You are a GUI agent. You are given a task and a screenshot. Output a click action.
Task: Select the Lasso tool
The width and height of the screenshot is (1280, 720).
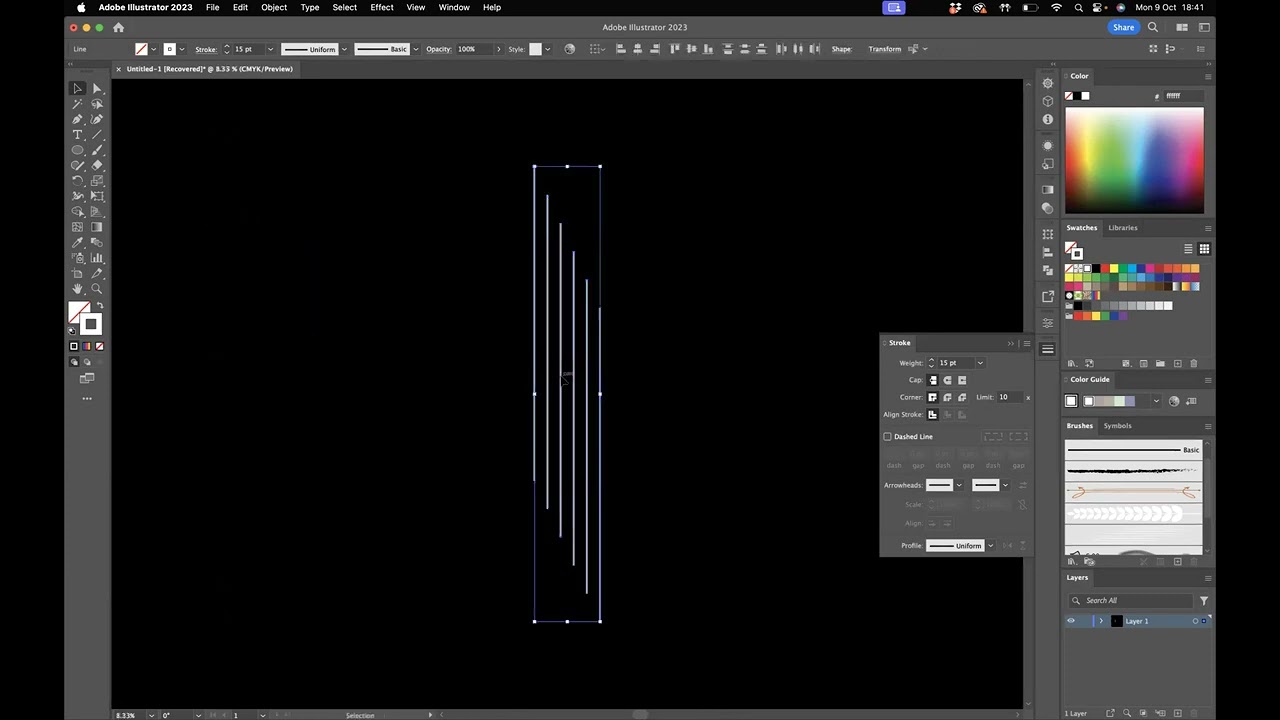click(97, 104)
